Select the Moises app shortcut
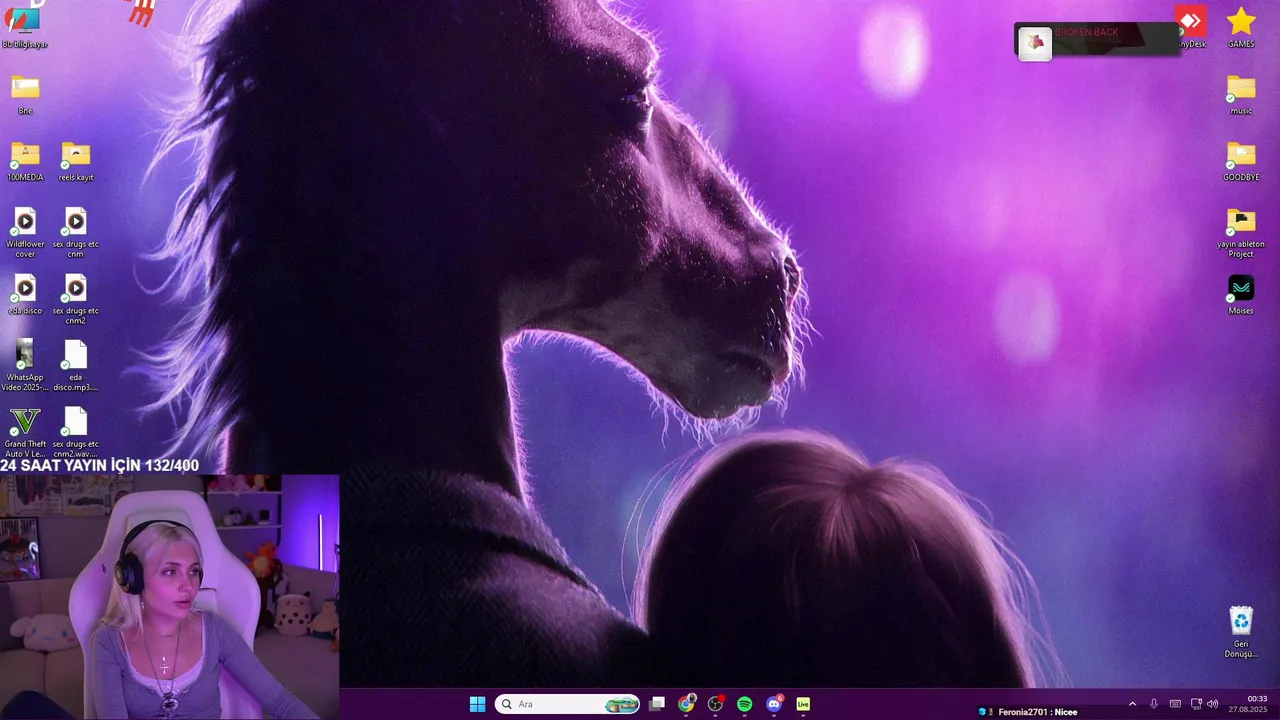Viewport: 1280px width, 720px height. click(1241, 295)
